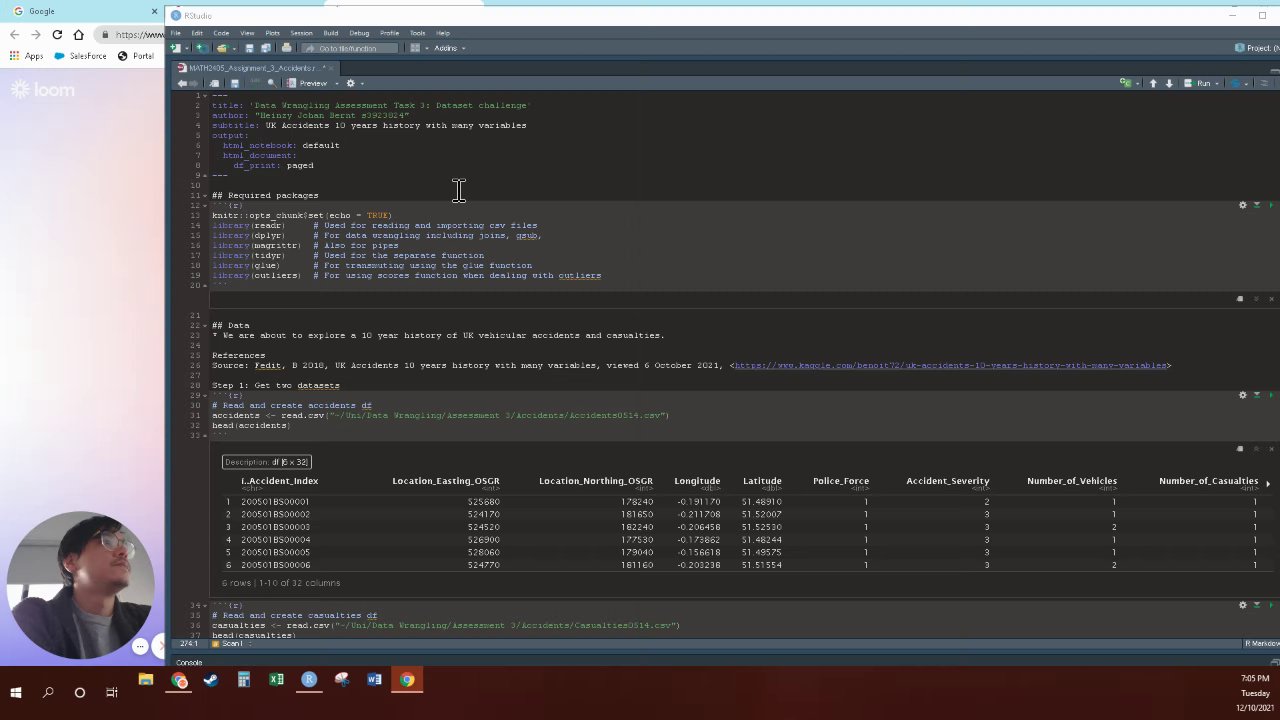The image size is (1280, 720).
Task: Select the cell 200501BS00003
Action: [275, 527]
